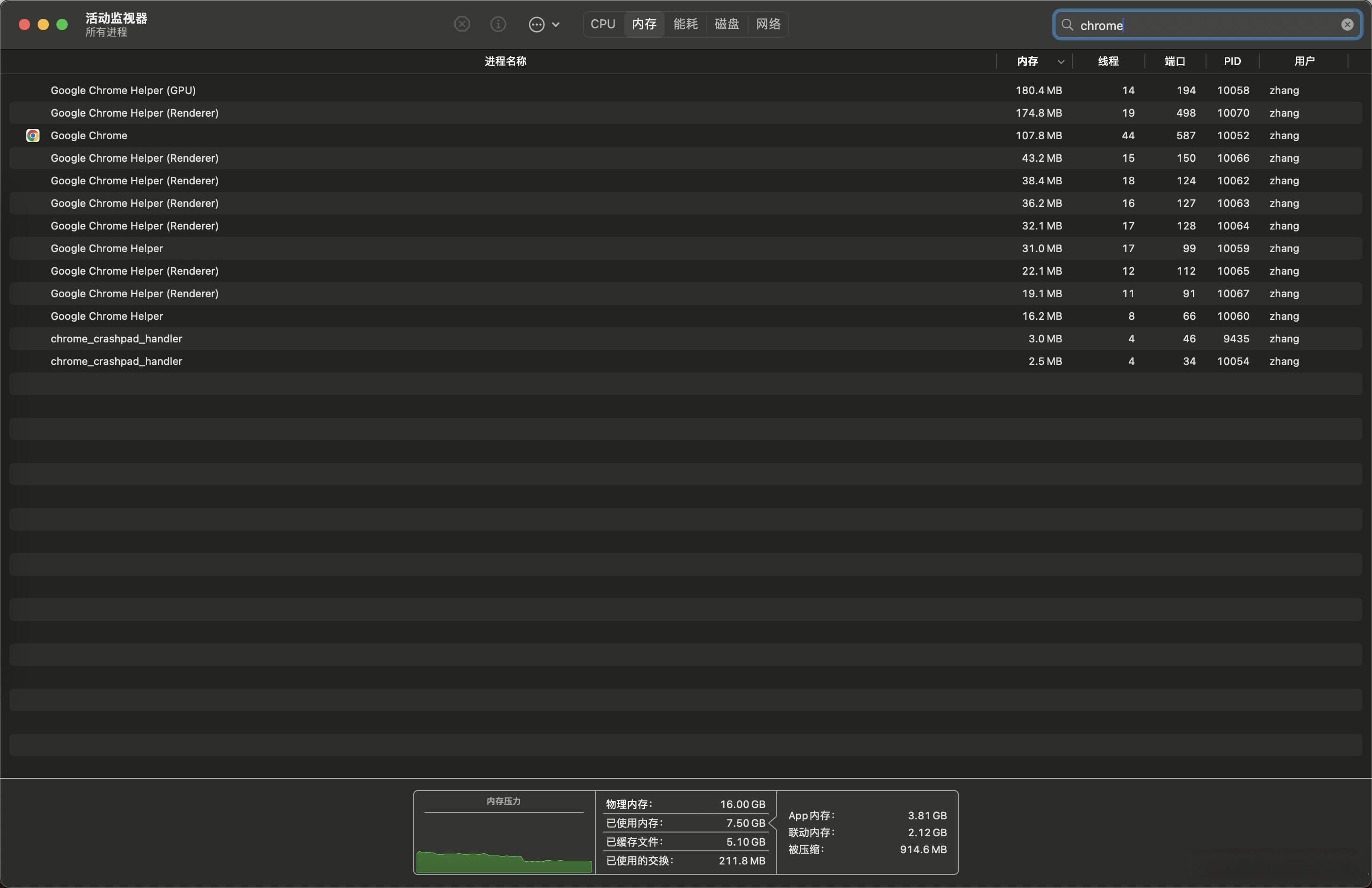Sort by 进程名称 column header
Image resolution: width=1372 pixels, height=888 pixels.
pyautogui.click(x=505, y=61)
